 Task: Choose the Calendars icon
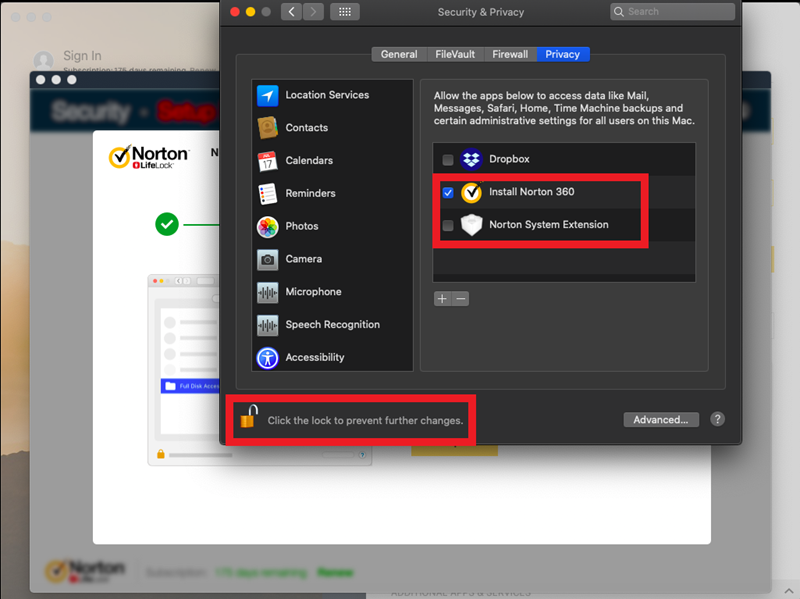coord(267,161)
